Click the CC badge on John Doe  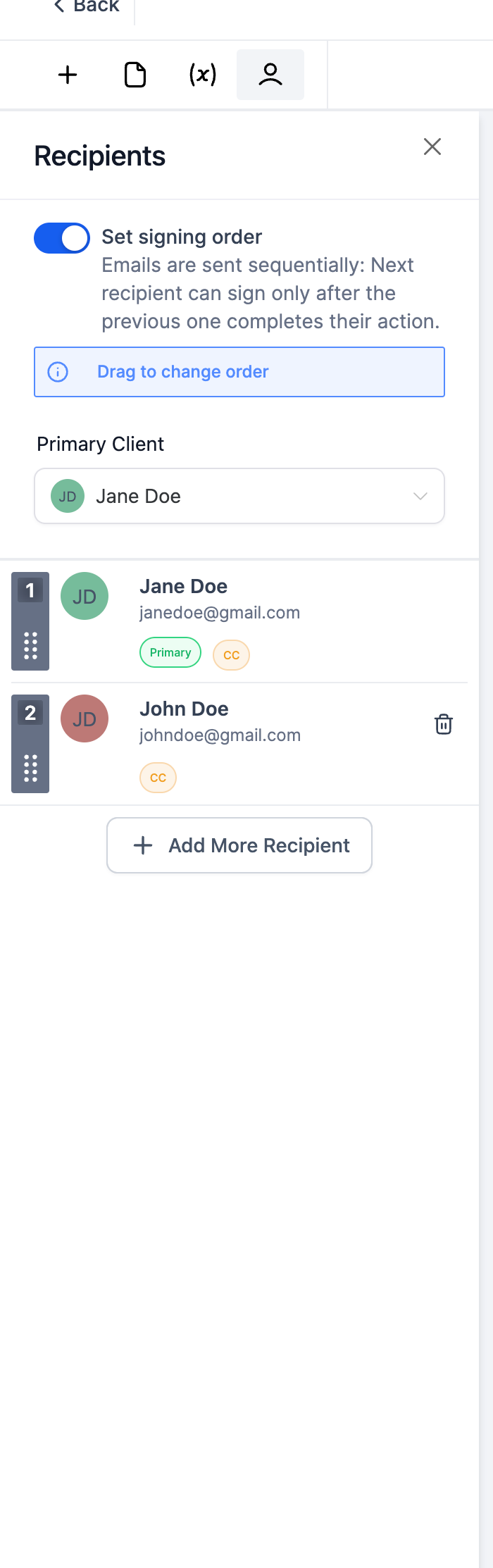pos(158,778)
